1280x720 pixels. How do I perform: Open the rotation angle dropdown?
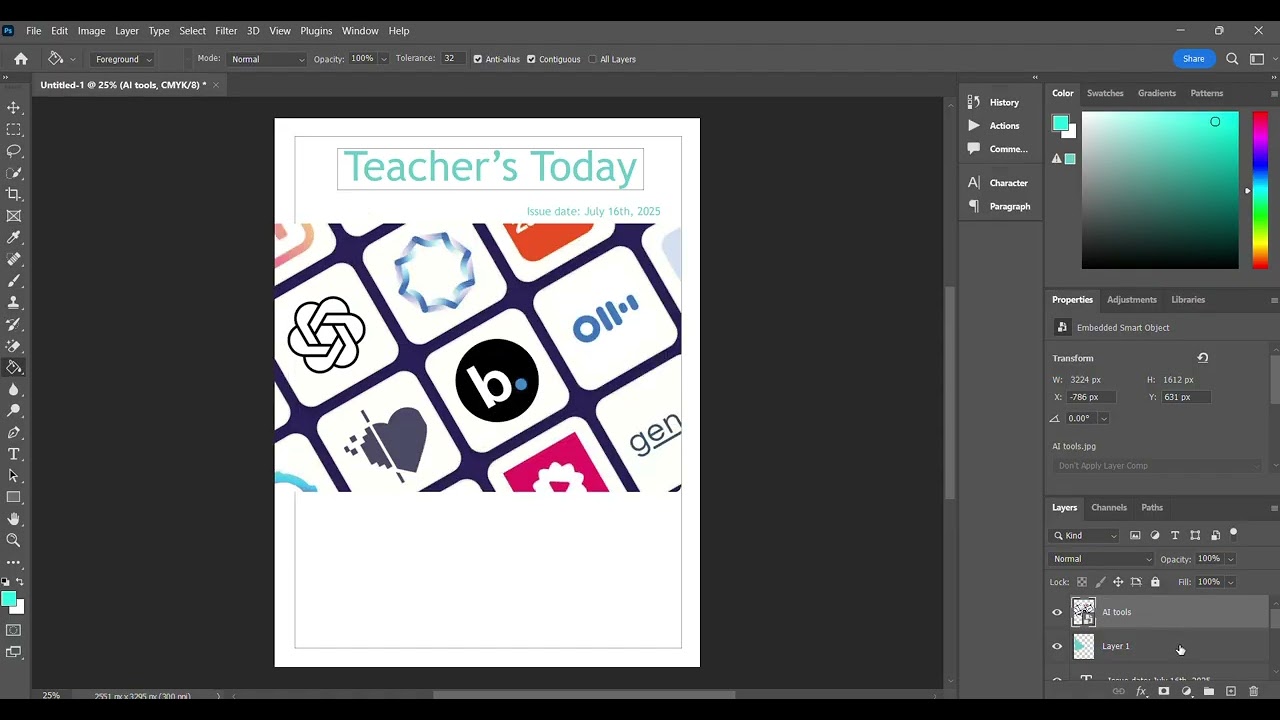click(x=1103, y=419)
